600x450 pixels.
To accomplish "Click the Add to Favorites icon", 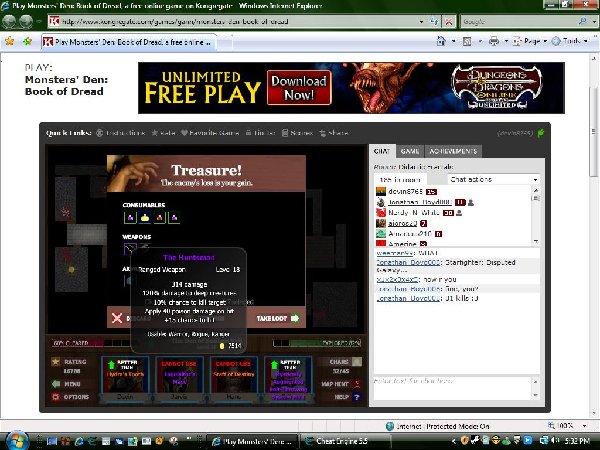I will click(x=27, y=41).
